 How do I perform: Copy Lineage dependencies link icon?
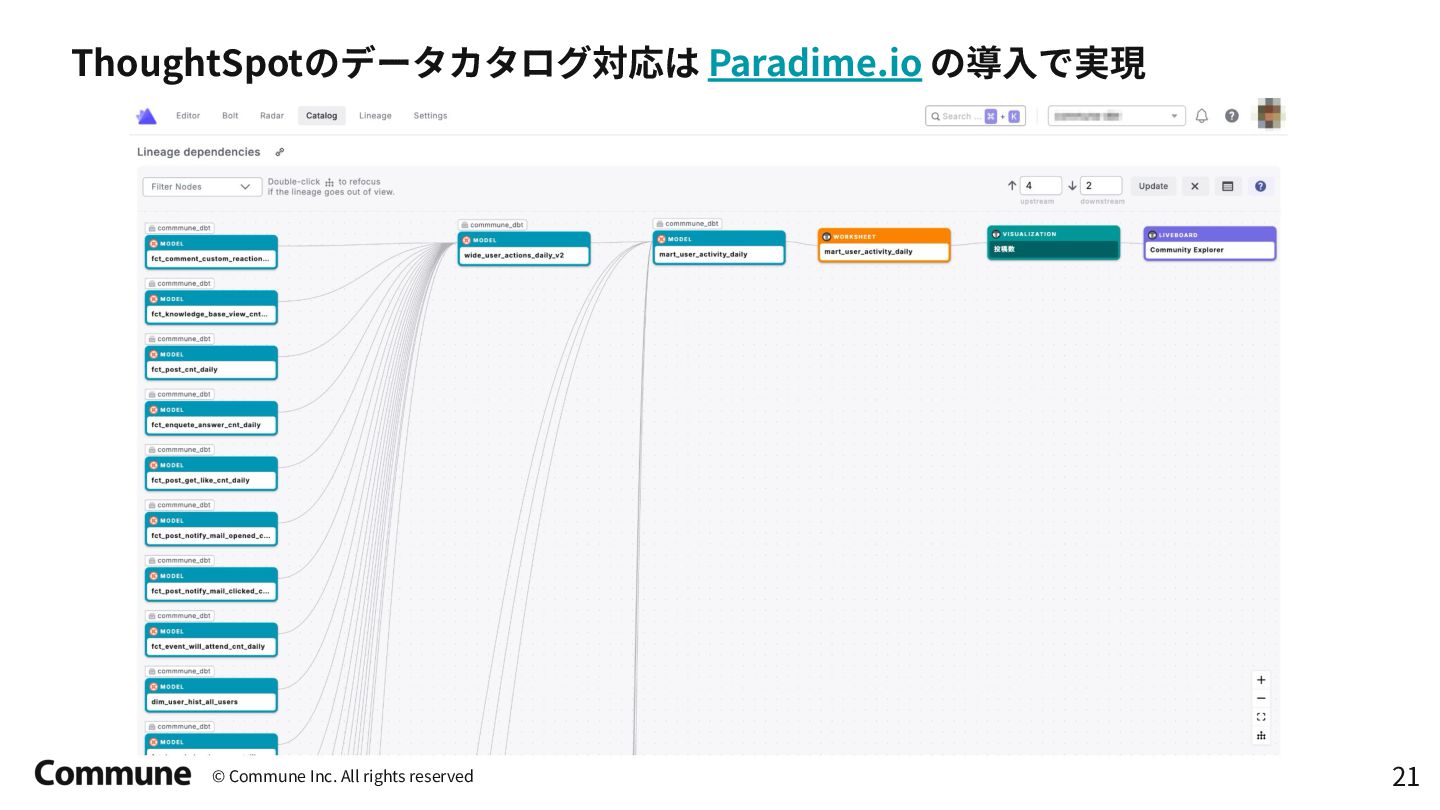pos(280,152)
